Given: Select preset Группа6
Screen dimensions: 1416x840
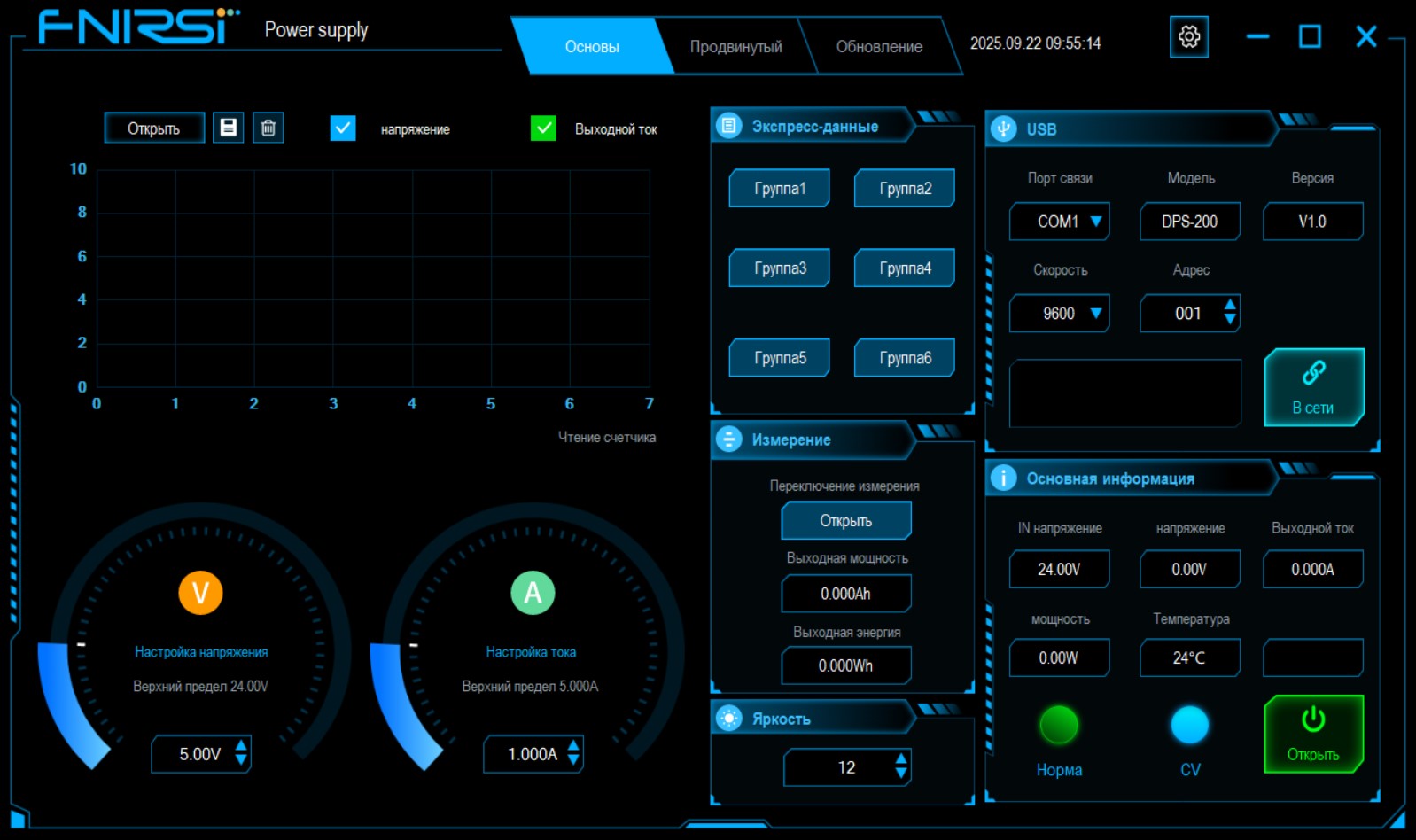Looking at the screenshot, I should [x=905, y=358].
